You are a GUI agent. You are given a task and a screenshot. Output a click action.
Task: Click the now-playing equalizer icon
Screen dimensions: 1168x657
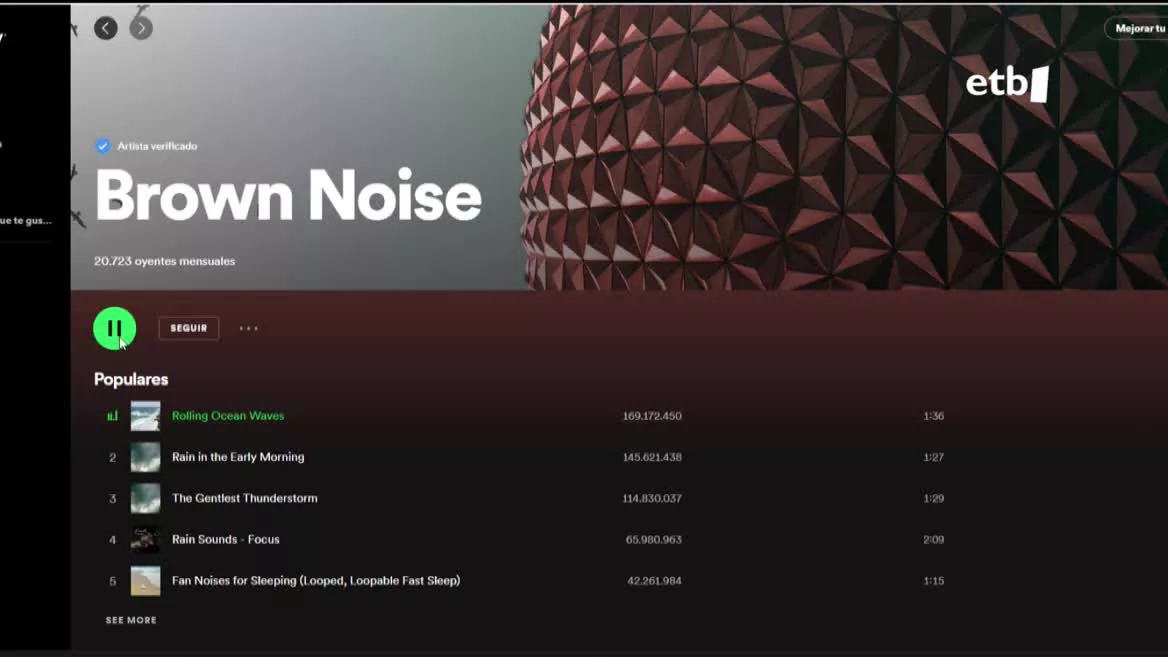click(x=112, y=416)
